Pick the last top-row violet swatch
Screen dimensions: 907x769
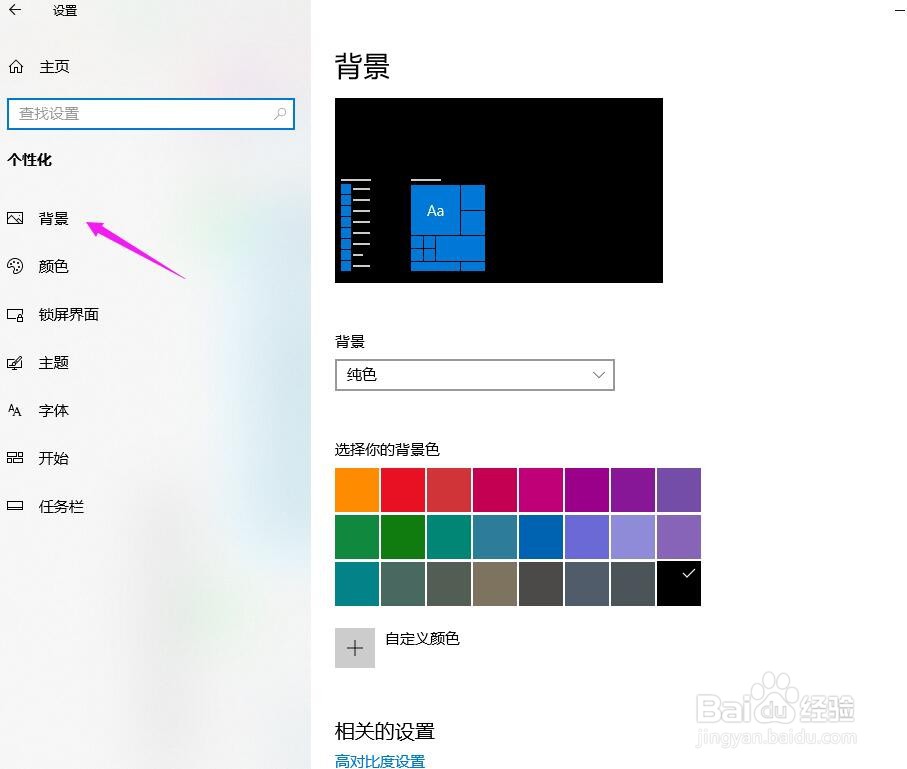(679, 490)
